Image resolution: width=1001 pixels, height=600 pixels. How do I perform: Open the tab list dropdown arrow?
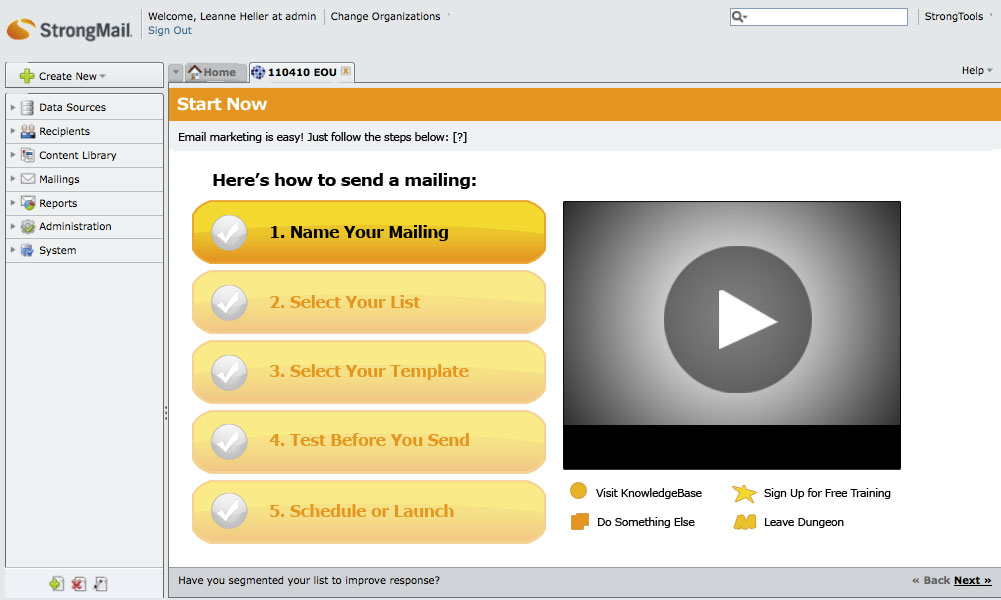click(176, 72)
